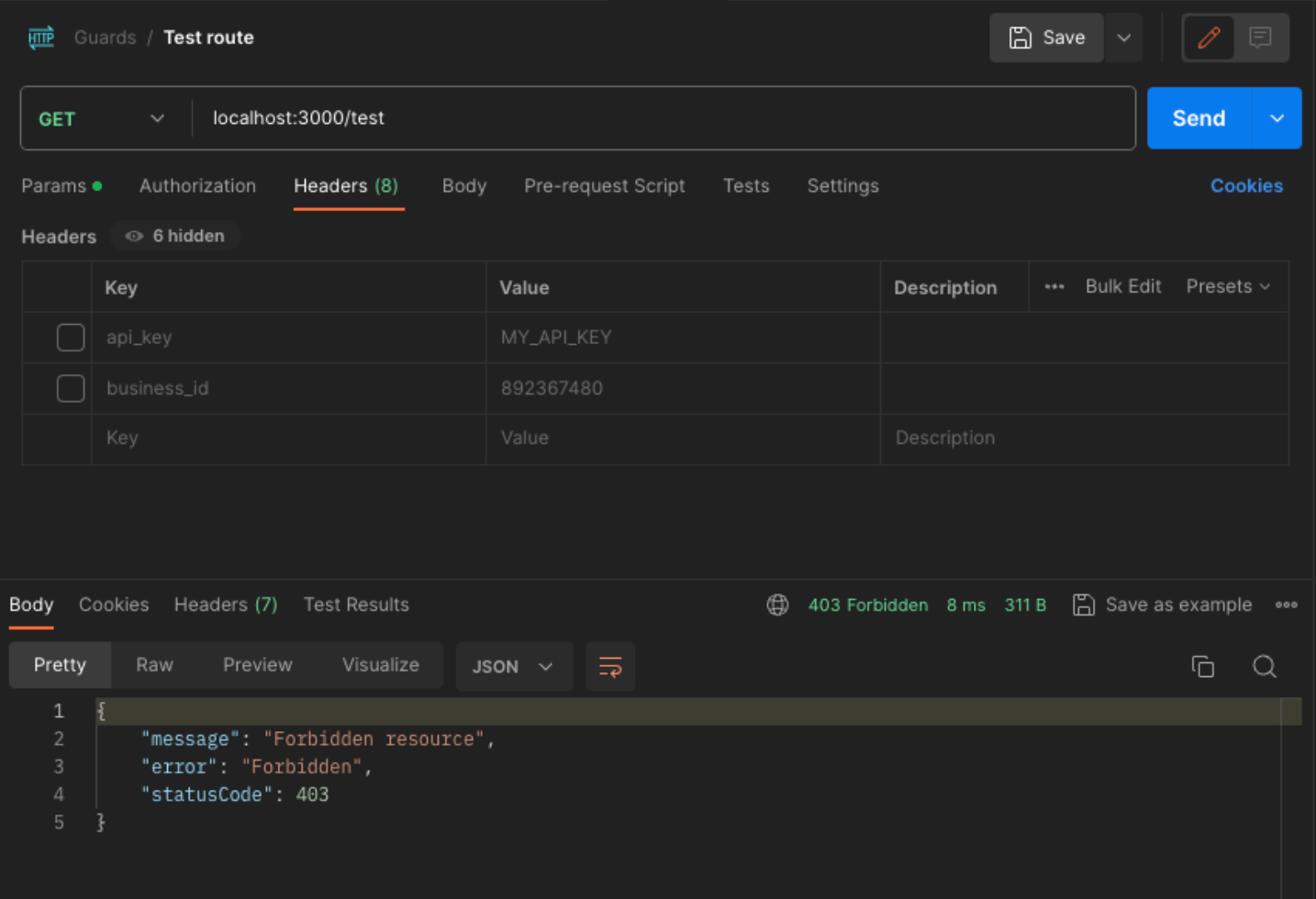Open the GET method dropdown

102,118
